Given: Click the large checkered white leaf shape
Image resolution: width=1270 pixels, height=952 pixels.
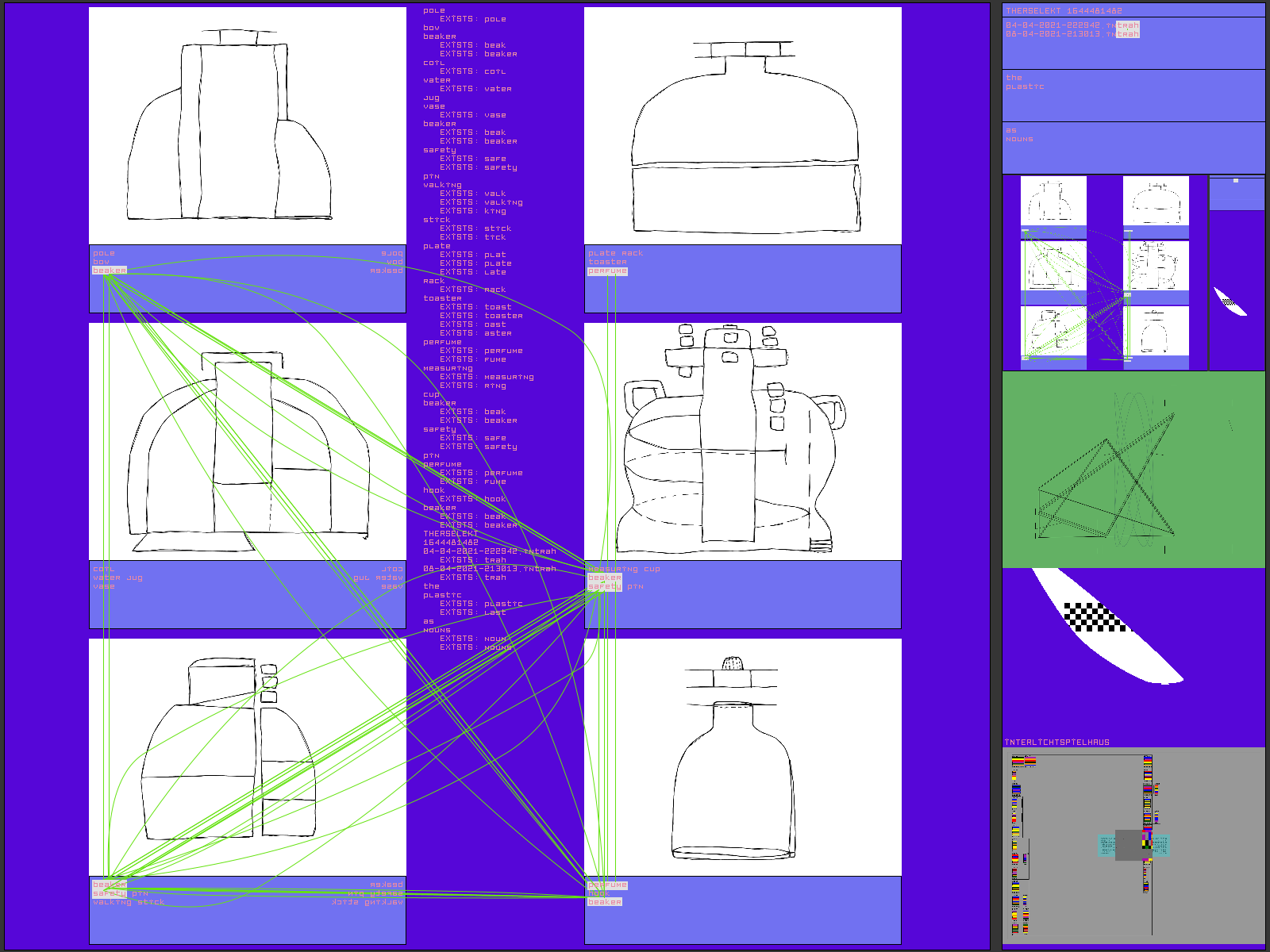Looking at the screenshot, I should point(1103,625).
